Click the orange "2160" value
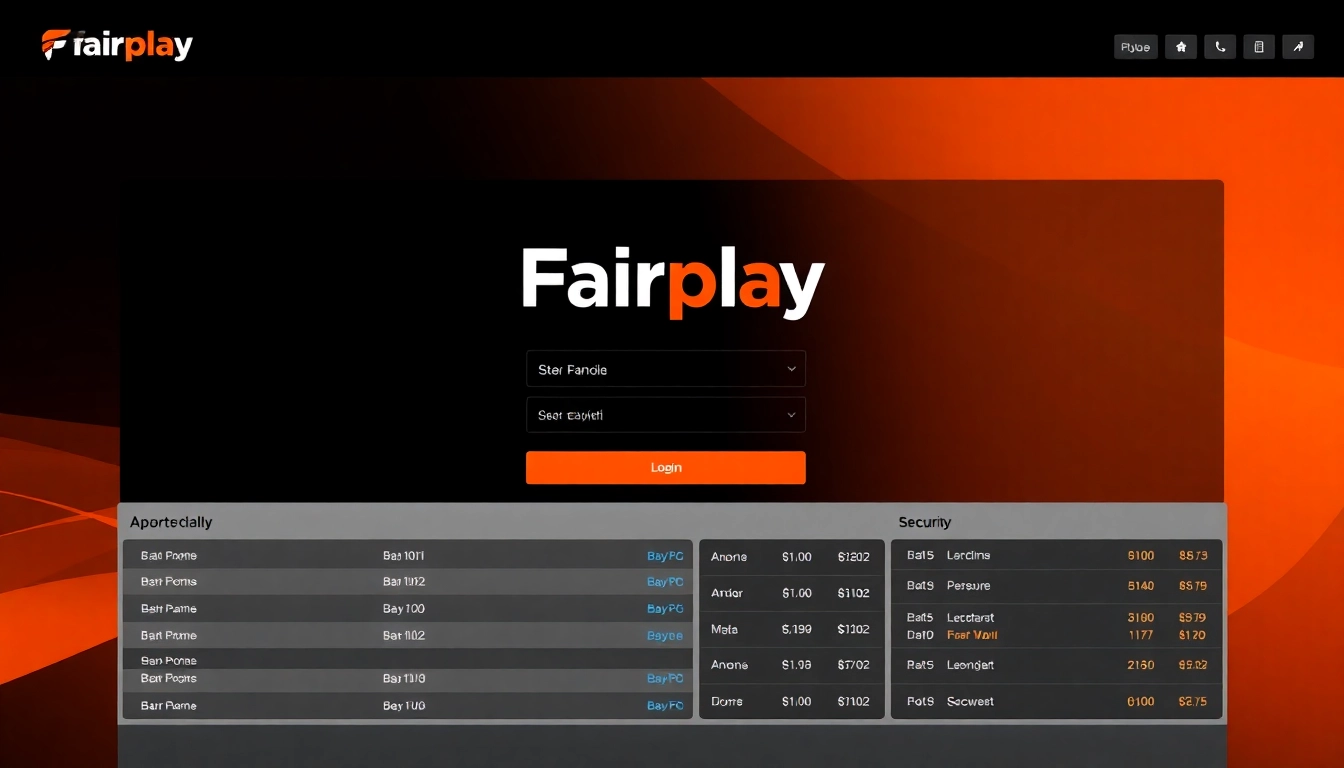This screenshot has width=1344, height=768. pyautogui.click(x=1140, y=665)
